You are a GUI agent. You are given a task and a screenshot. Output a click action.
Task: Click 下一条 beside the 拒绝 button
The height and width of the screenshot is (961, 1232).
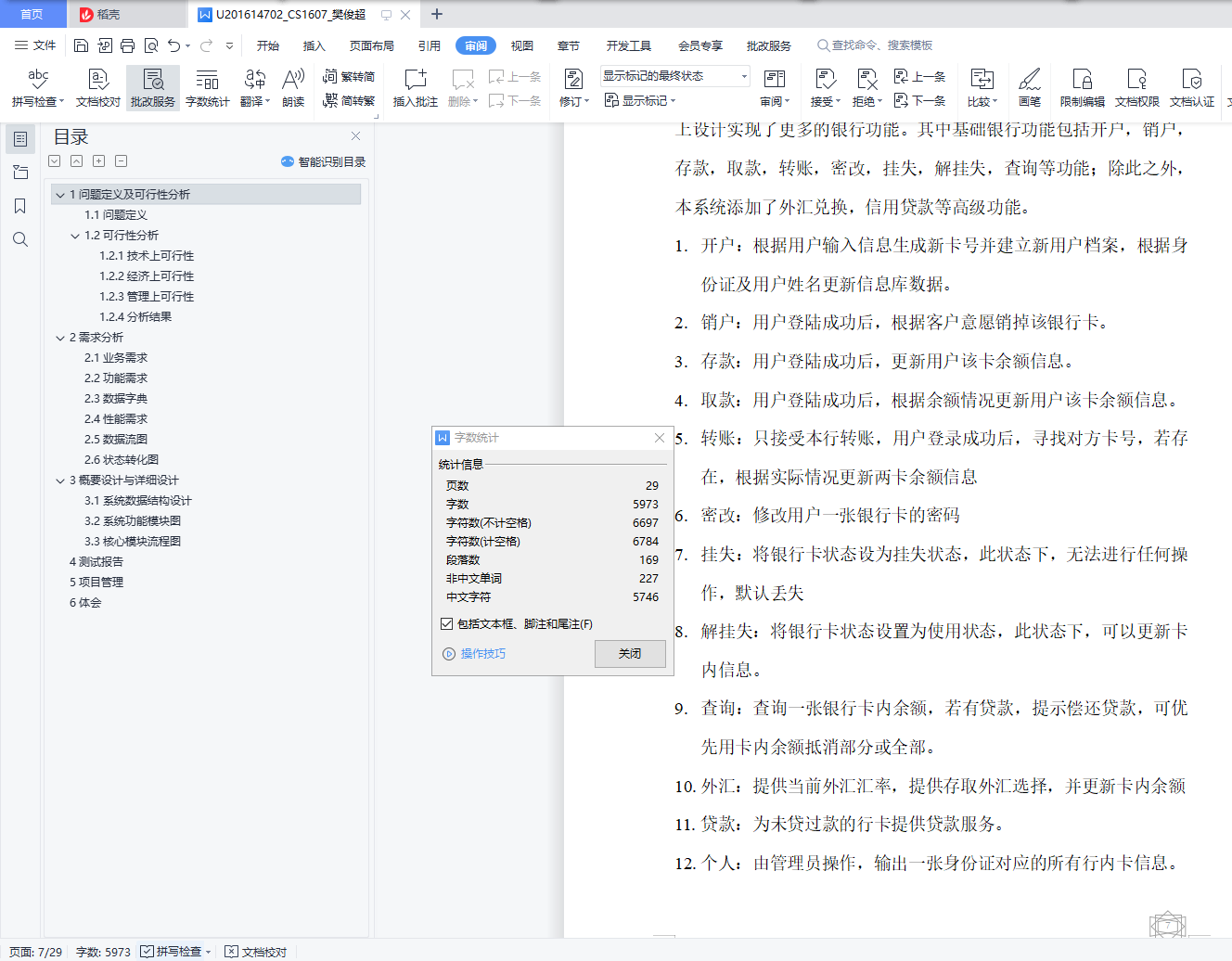point(919,101)
